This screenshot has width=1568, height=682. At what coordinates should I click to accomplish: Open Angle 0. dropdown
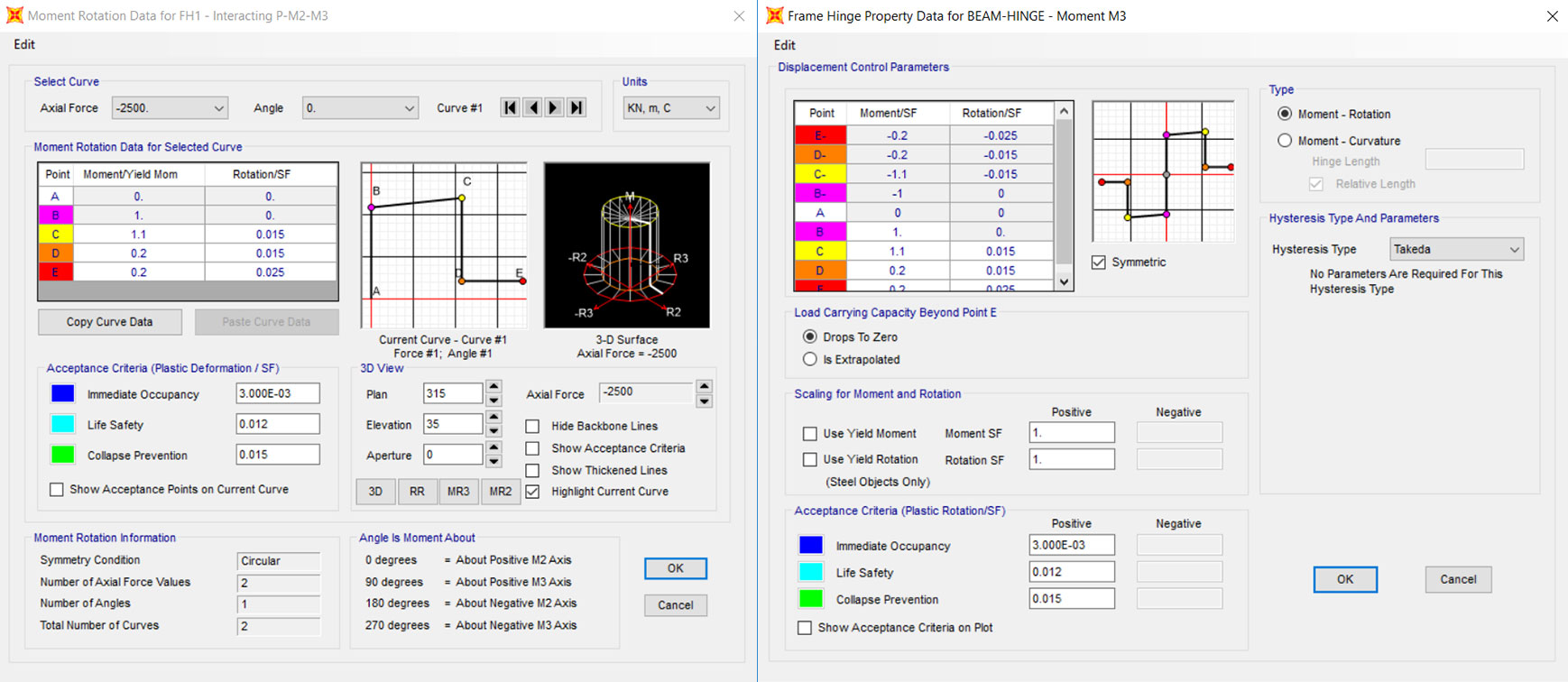click(x=360, y=108)
